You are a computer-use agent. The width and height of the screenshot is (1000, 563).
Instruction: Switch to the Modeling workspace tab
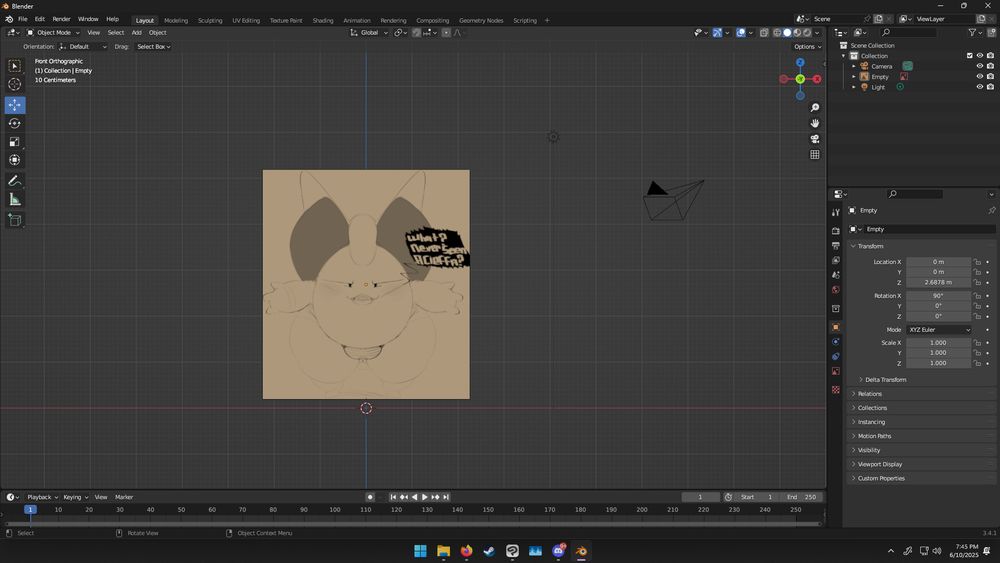click(176, 20)
